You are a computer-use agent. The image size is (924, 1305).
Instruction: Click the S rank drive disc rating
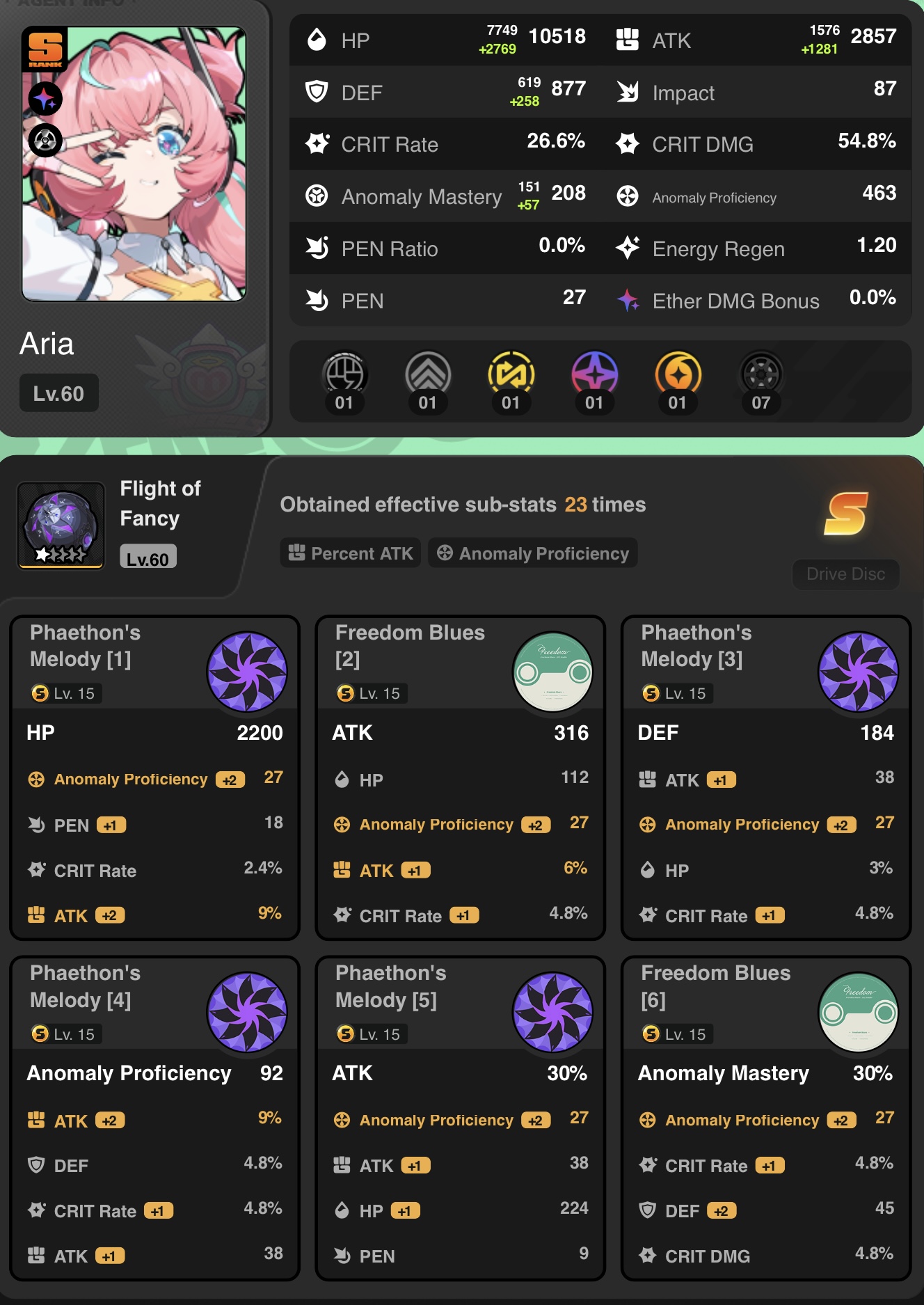pos(846,514)
